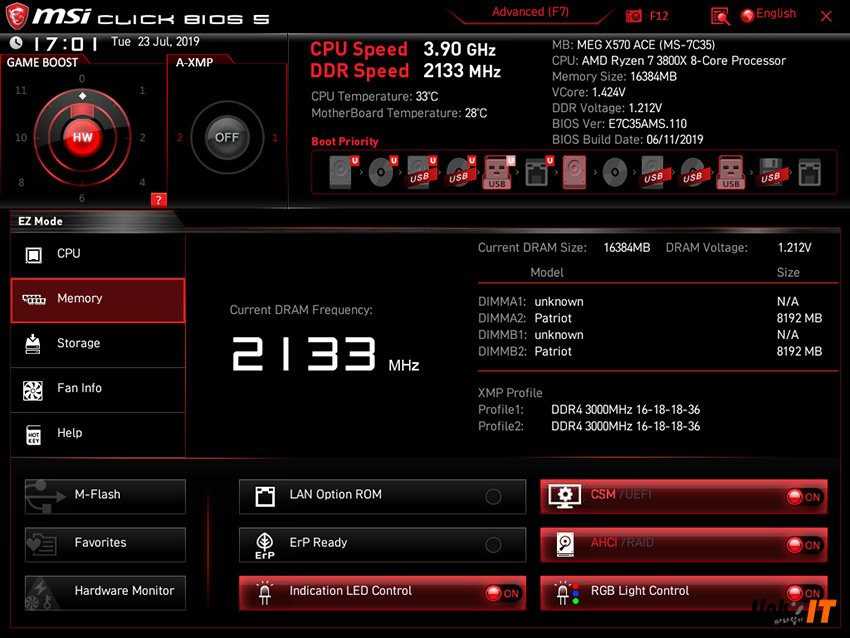This screenshot has height=638, width=850.
Task: Take a screenshot with the F12 camera icon
Action: tap(633, 16)
